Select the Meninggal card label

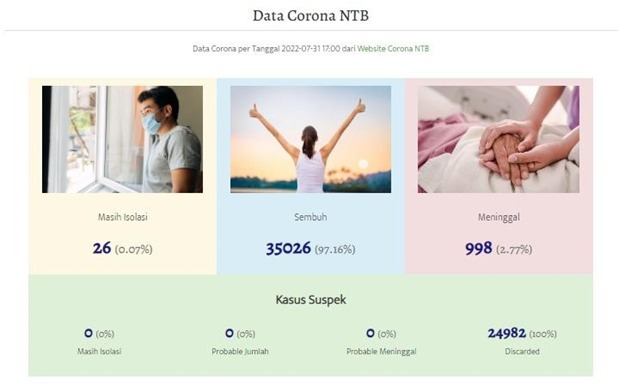click(x=499, y=217)
